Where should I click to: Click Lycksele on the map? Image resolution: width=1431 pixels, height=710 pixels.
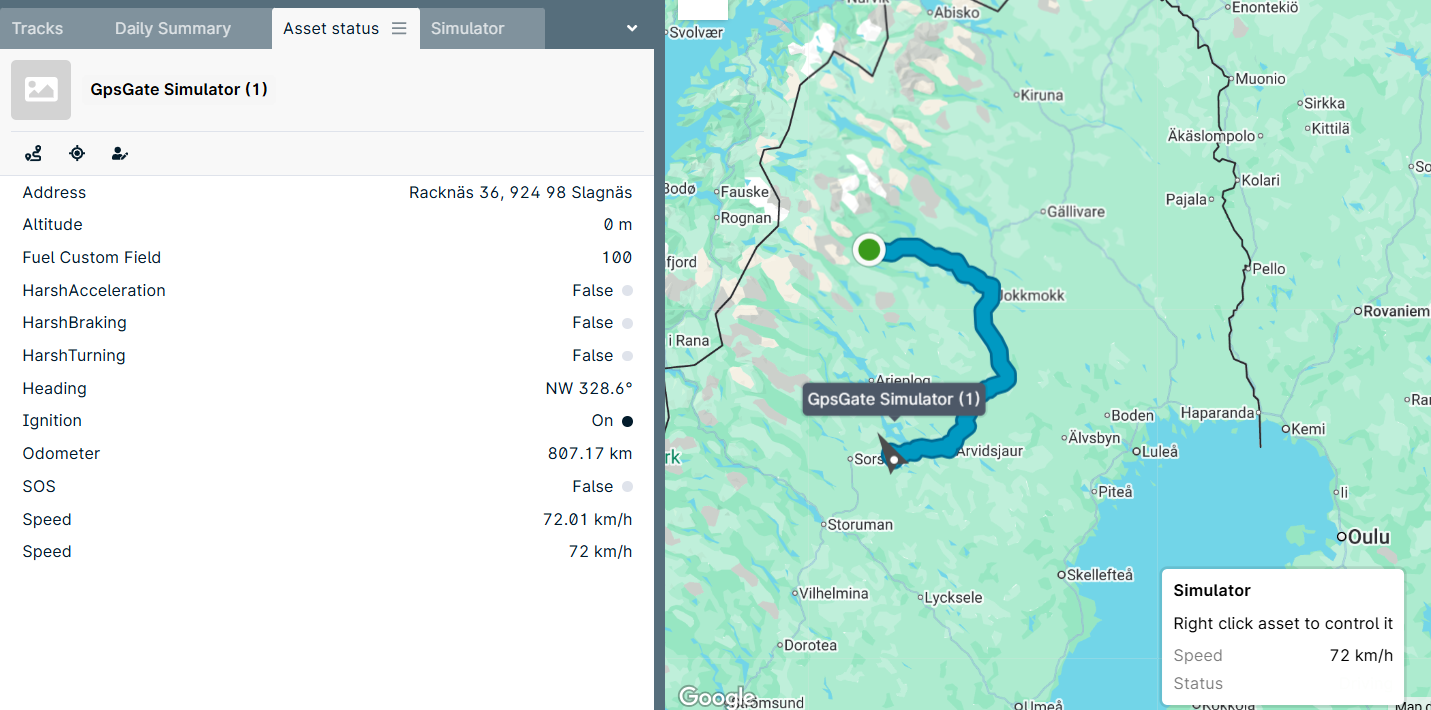954,598
